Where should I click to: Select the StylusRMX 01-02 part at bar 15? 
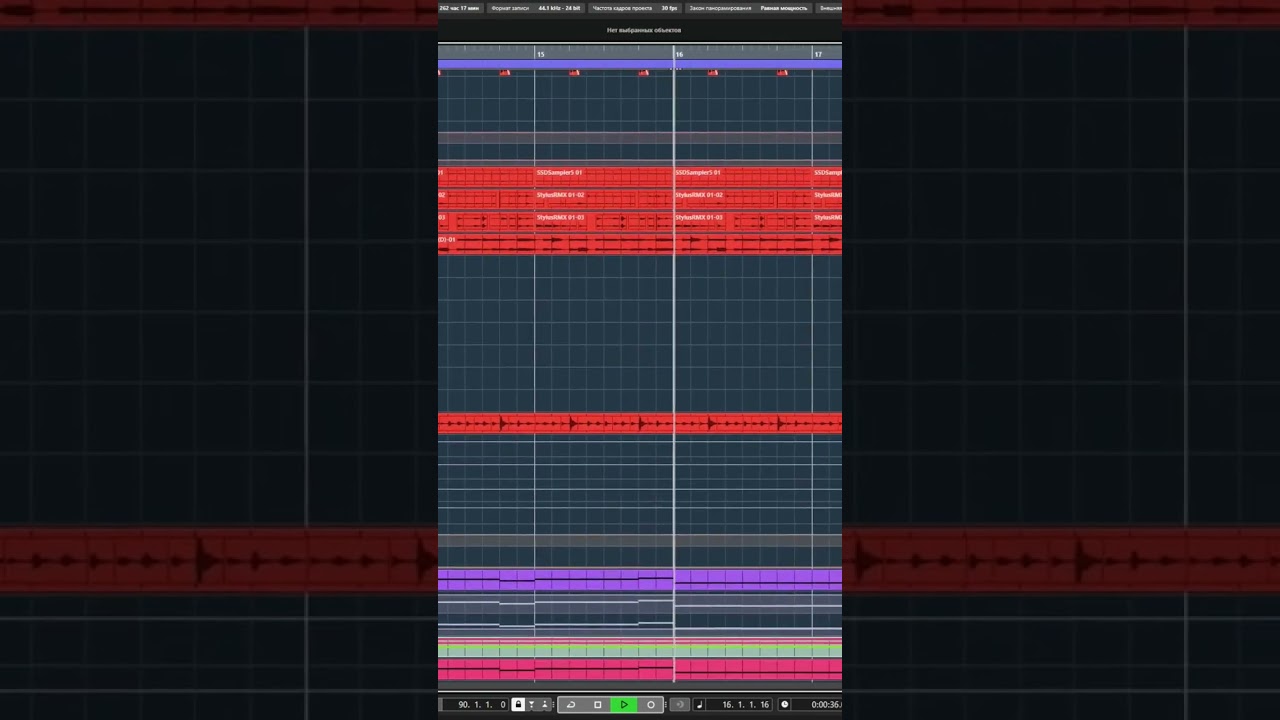pyautogui.click(x=604, y=198)
